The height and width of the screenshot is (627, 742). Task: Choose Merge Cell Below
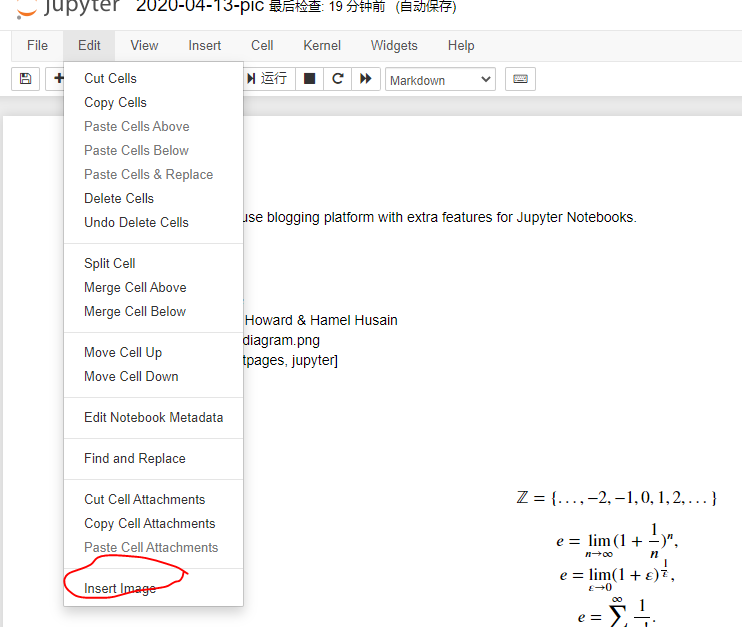135,311
